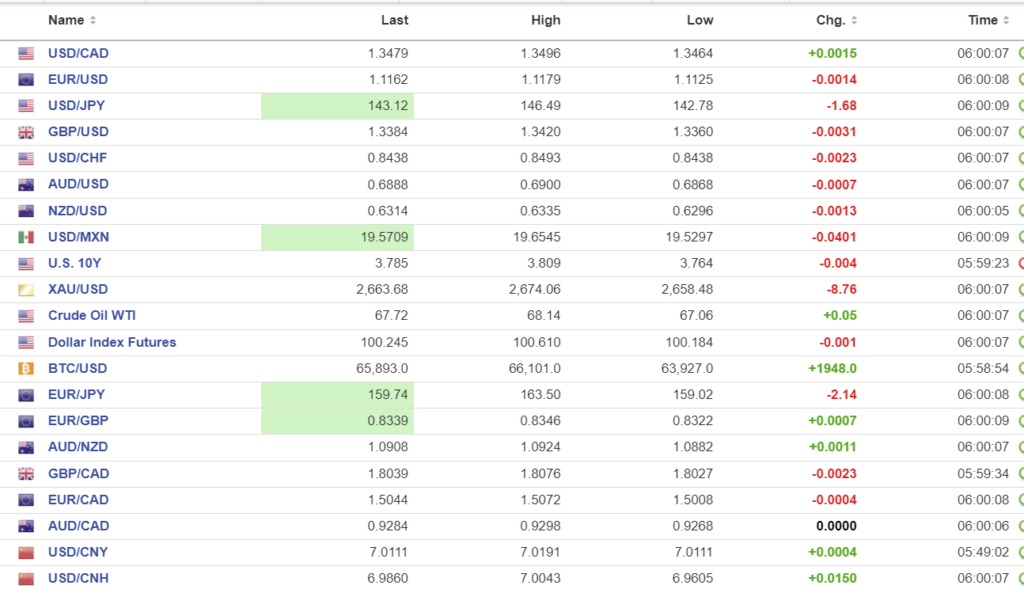Select the EUR/JPY pair link
This screenshot has width=1024, height=589.
tap(77, 394)
